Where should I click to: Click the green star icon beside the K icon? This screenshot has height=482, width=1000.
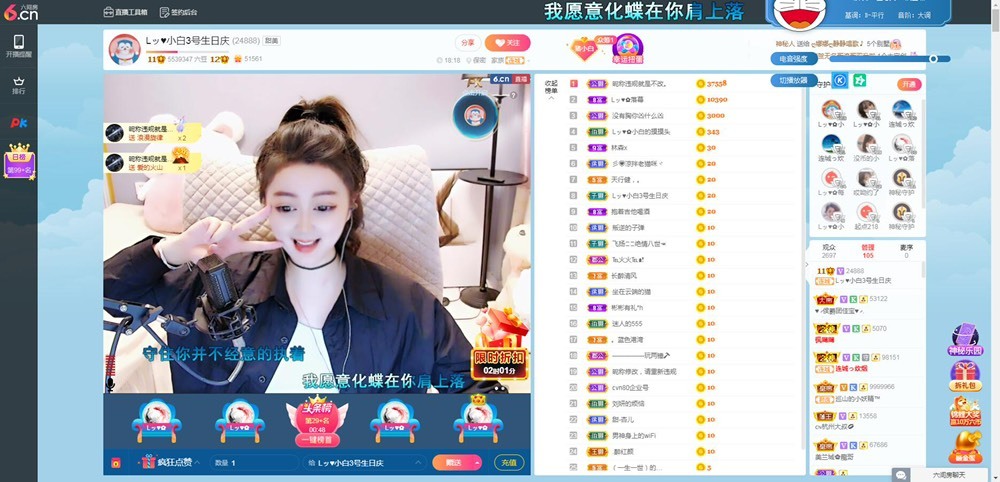pyautogui.click(x=860, y=80)
